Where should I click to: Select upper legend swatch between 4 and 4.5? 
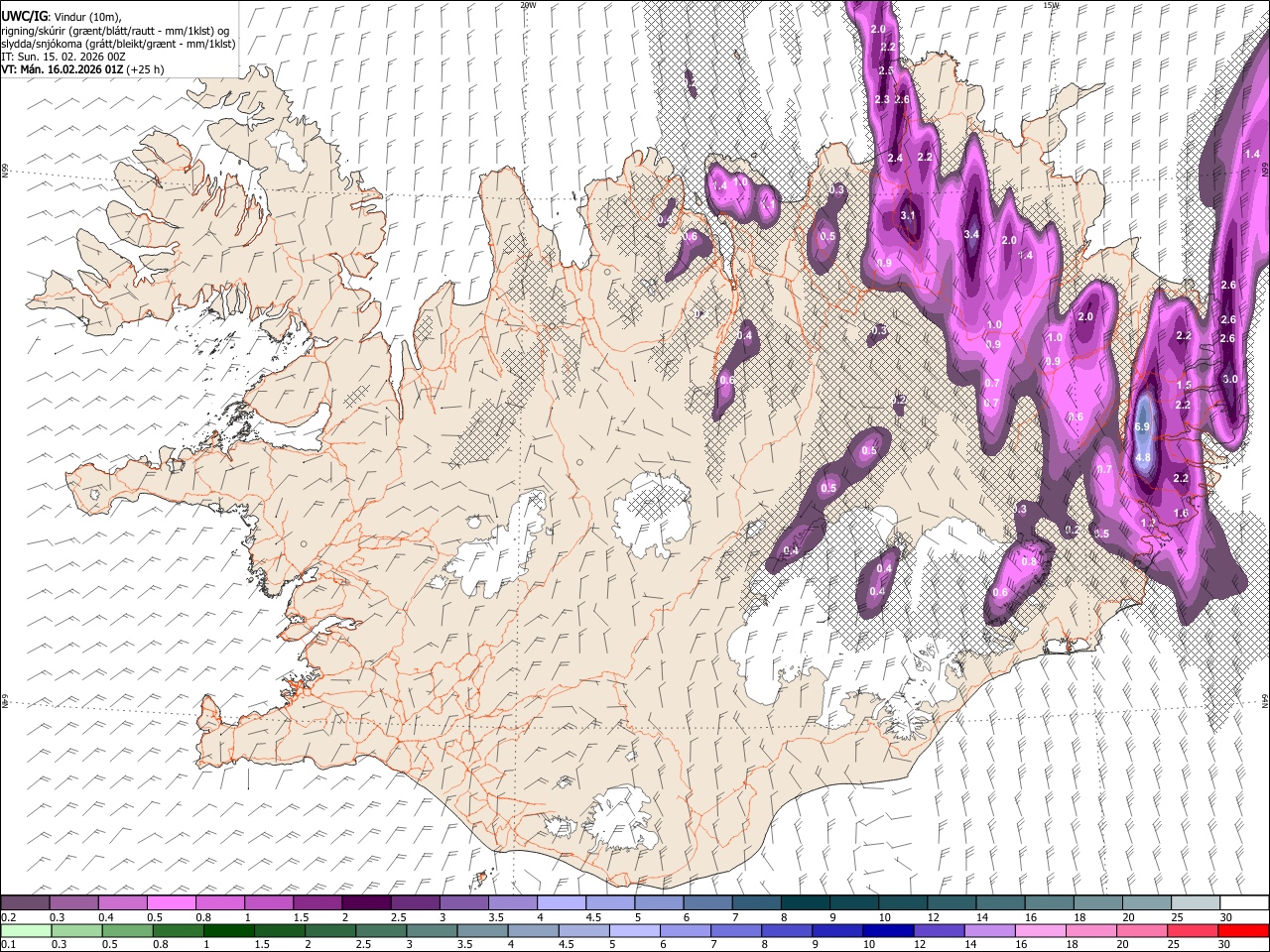coord(561,902)
